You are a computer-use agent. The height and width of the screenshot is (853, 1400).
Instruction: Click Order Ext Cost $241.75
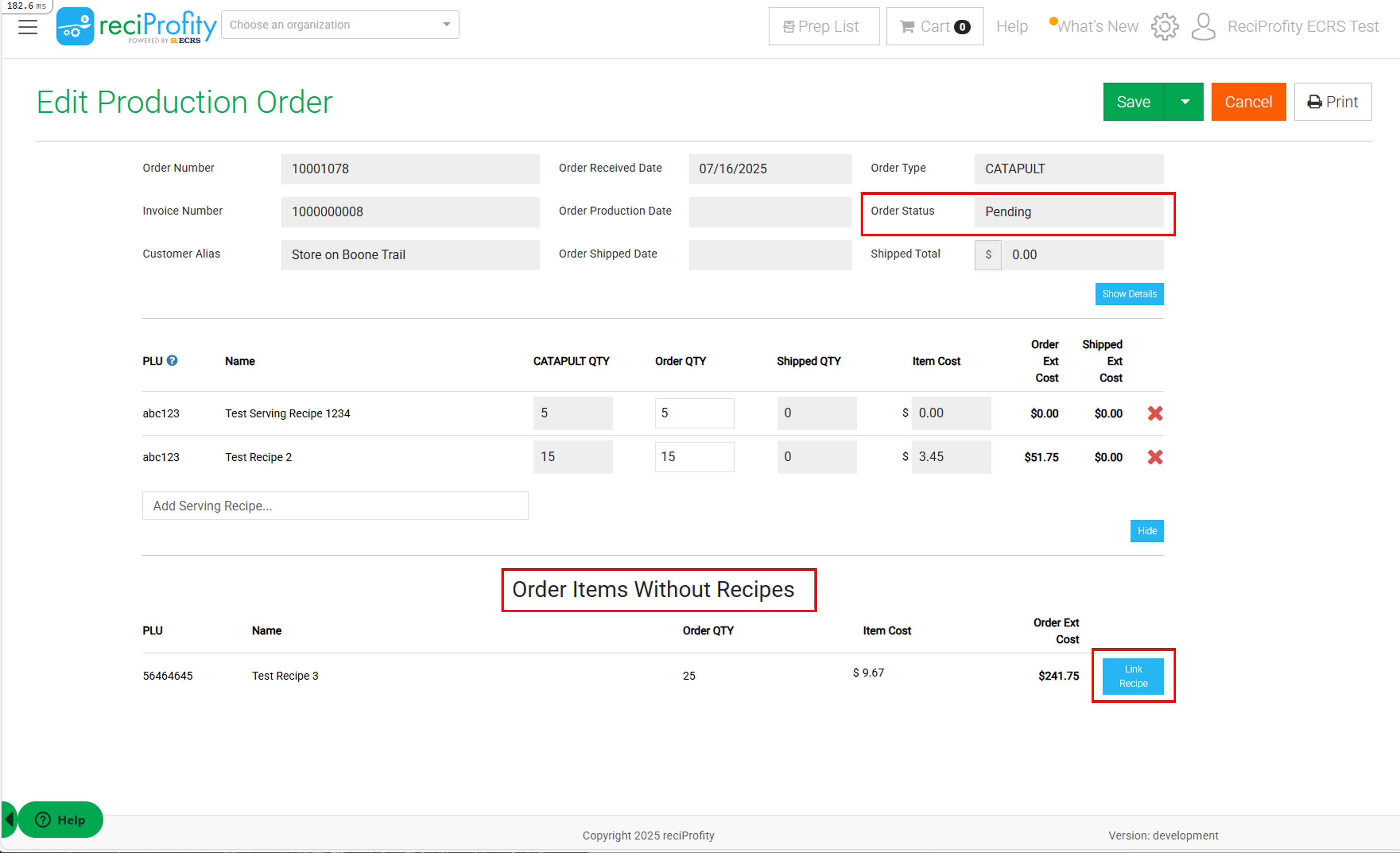pyautogui.click(x=1058, y=676)
